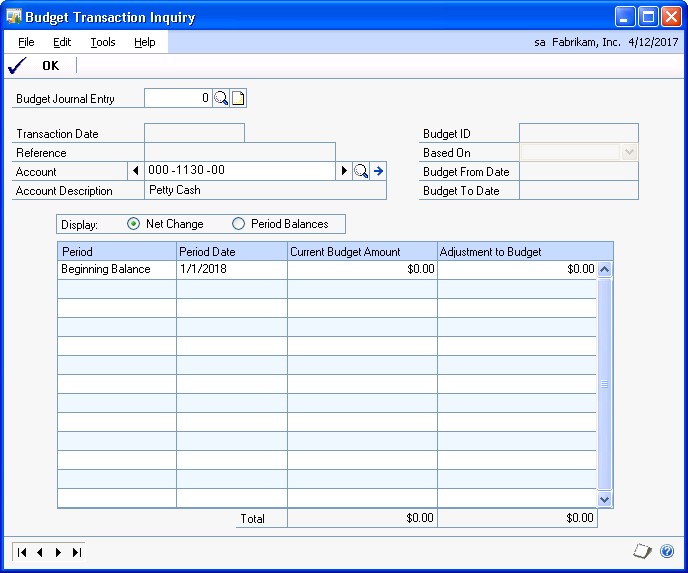Image resolution: width=688 pixels, height=573 pixels.
Task: Go to next record navigation button
Action: [x=58, y=552]
